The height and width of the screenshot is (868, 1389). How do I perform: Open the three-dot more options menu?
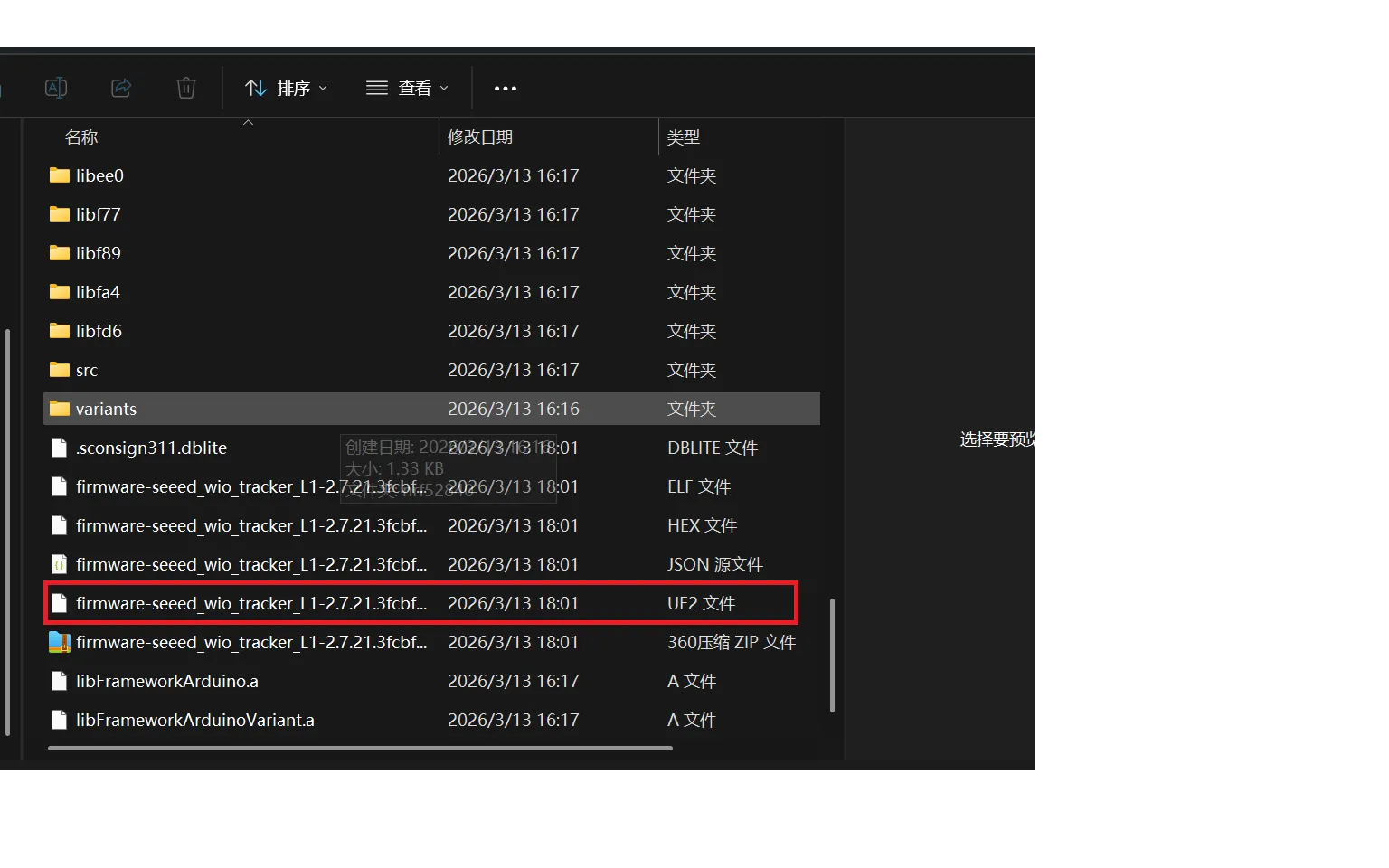pos(506,88)
